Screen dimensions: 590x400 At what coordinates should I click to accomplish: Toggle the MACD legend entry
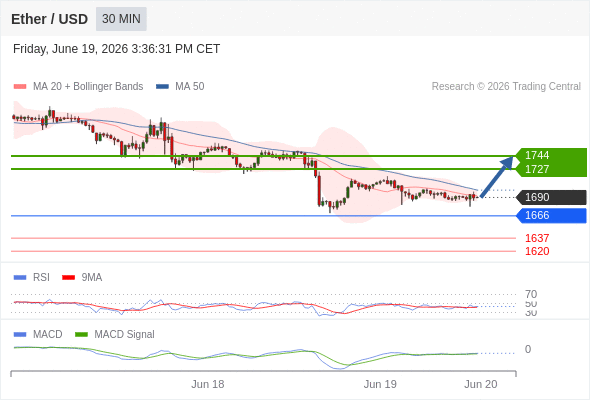click(38, 334)
